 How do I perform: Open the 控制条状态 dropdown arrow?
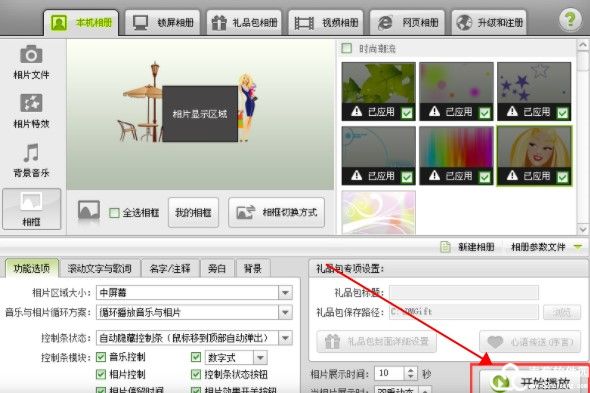[285, 338]
